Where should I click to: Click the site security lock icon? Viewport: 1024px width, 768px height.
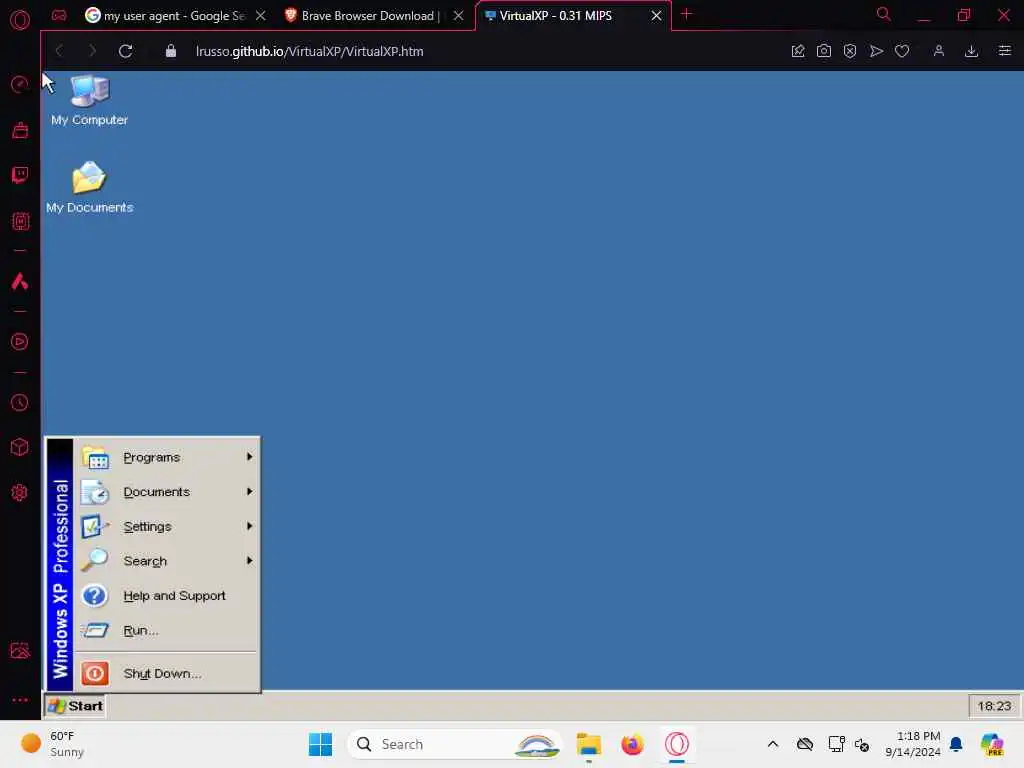point(170,51)
